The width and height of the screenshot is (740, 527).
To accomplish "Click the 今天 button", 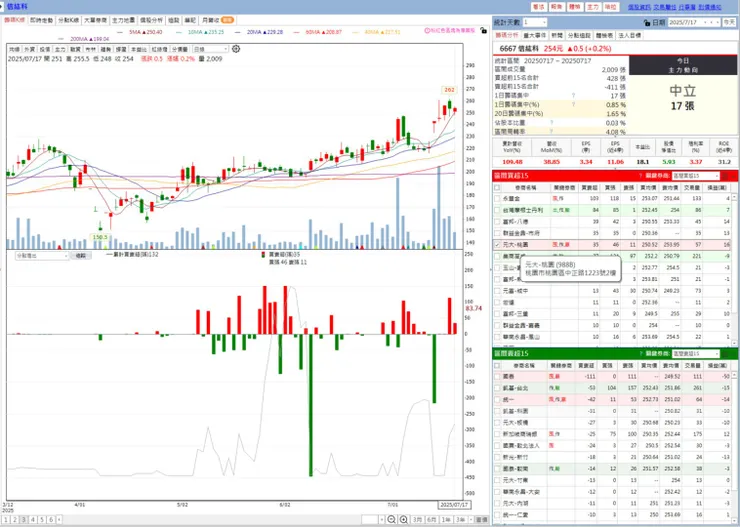I will pyautogui.click(x=729, y=23).
